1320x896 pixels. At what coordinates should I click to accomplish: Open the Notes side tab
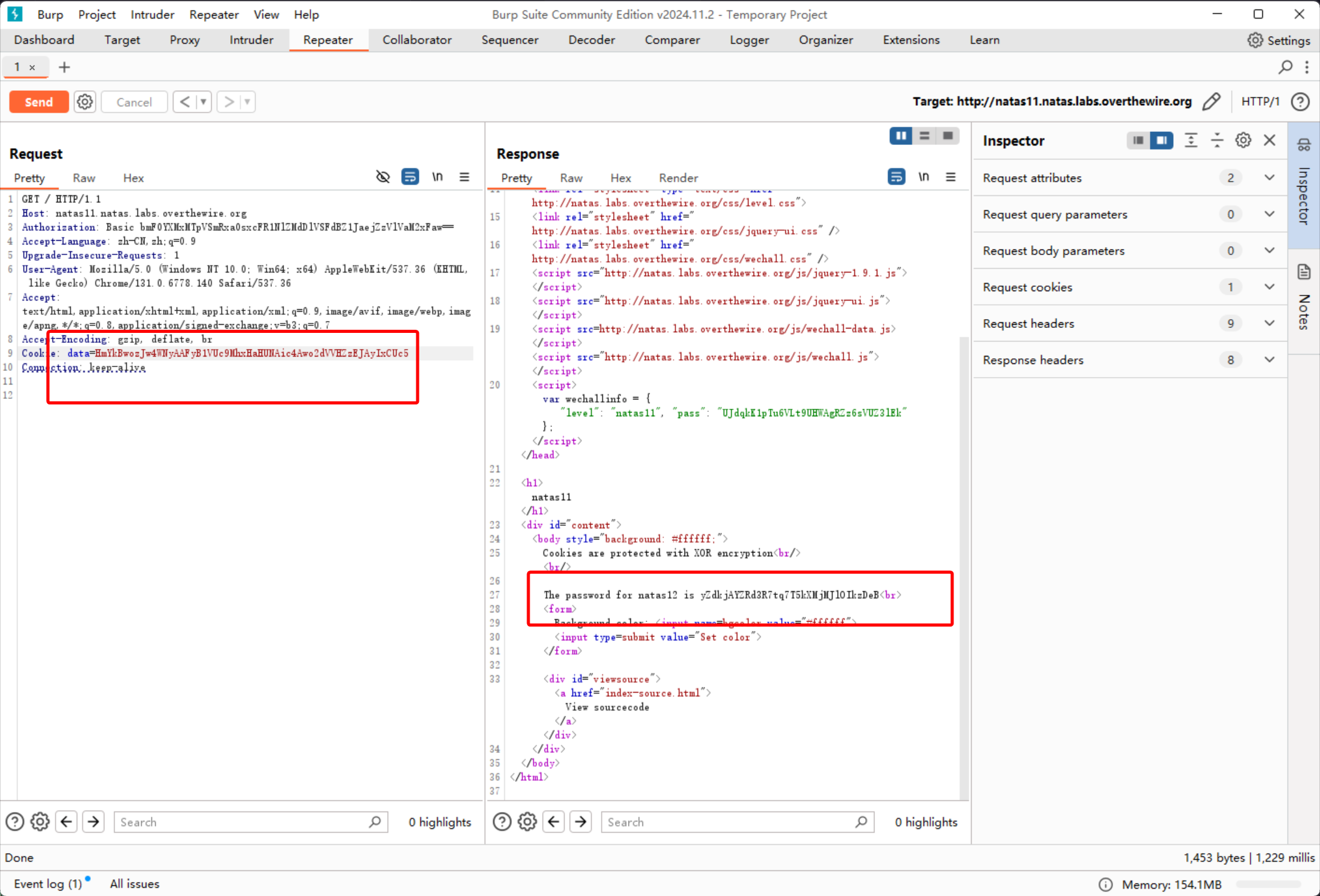(x=1303, y=301)
